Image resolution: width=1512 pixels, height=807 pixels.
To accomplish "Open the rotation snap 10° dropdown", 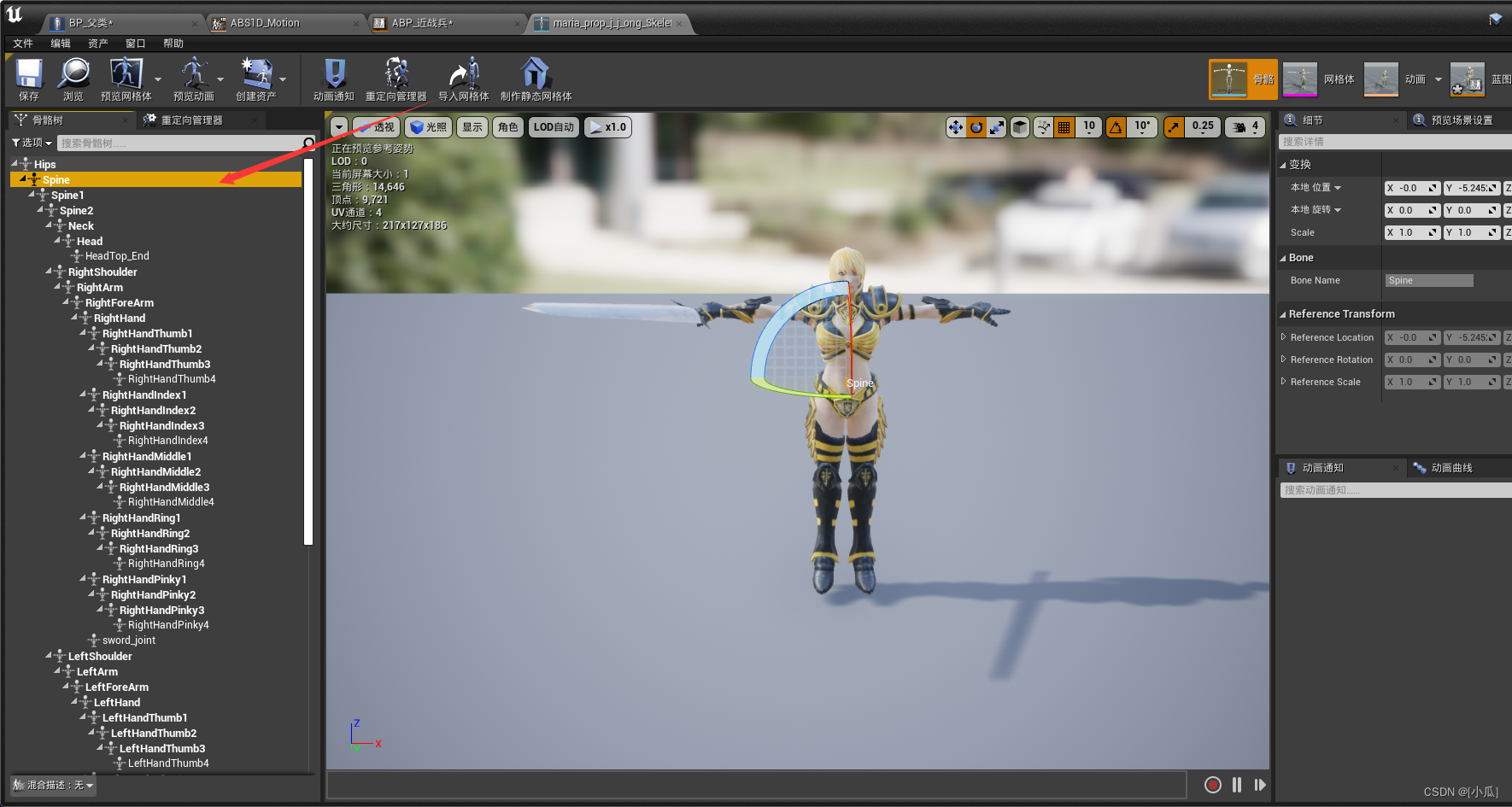I will click(1142, 127).
